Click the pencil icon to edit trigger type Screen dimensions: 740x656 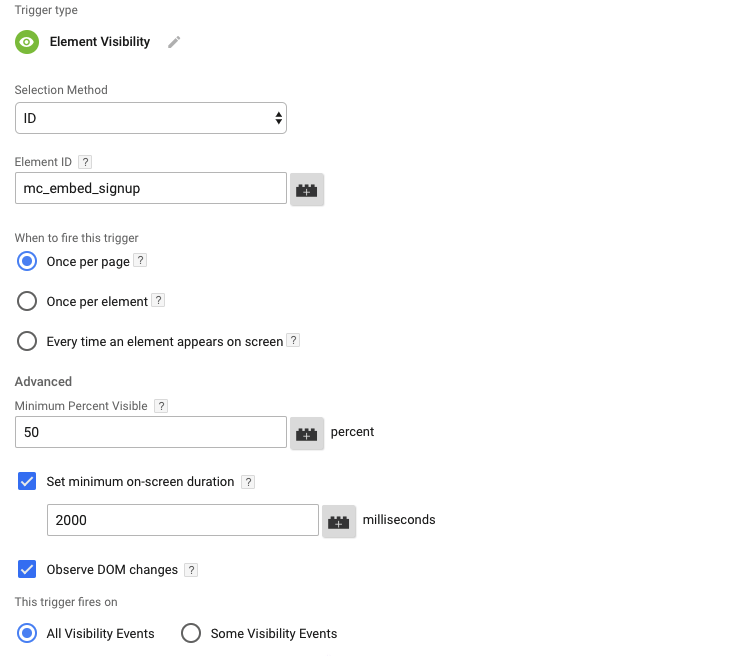(174, 42)
